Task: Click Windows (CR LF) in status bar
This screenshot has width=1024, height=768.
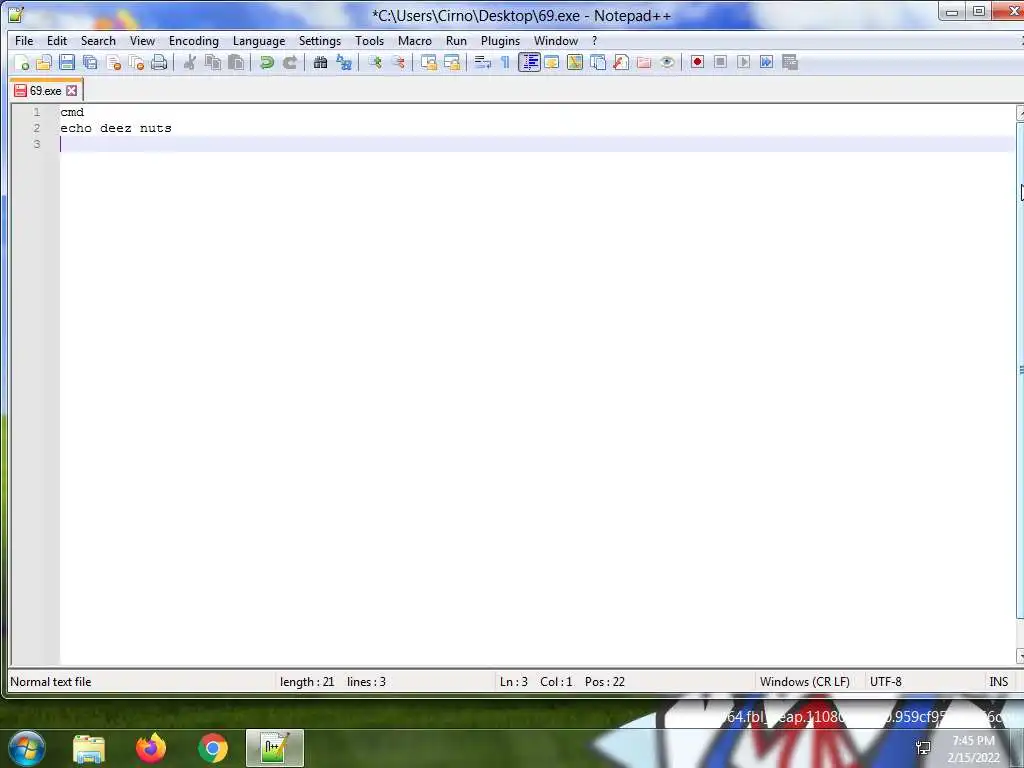Action: (805, 682)
